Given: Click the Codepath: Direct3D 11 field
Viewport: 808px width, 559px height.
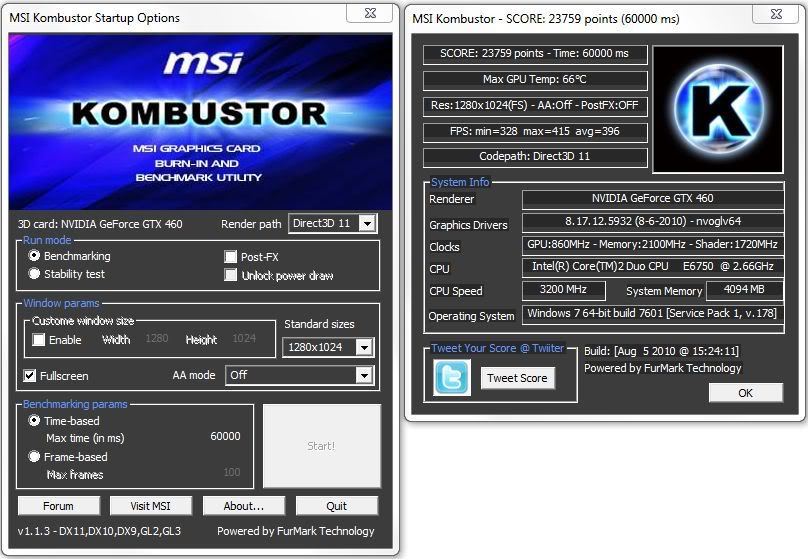Looking at the screenshot, I should tap(535, 157).
